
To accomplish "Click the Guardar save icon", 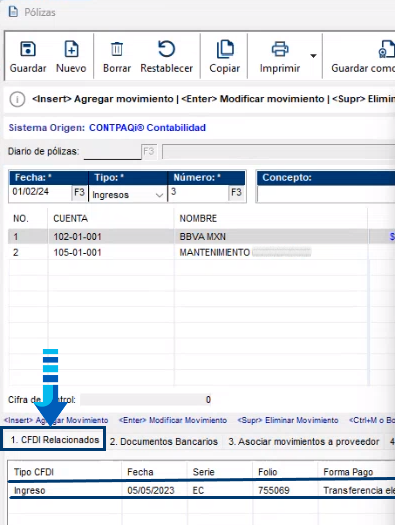I will coord(28,49).
